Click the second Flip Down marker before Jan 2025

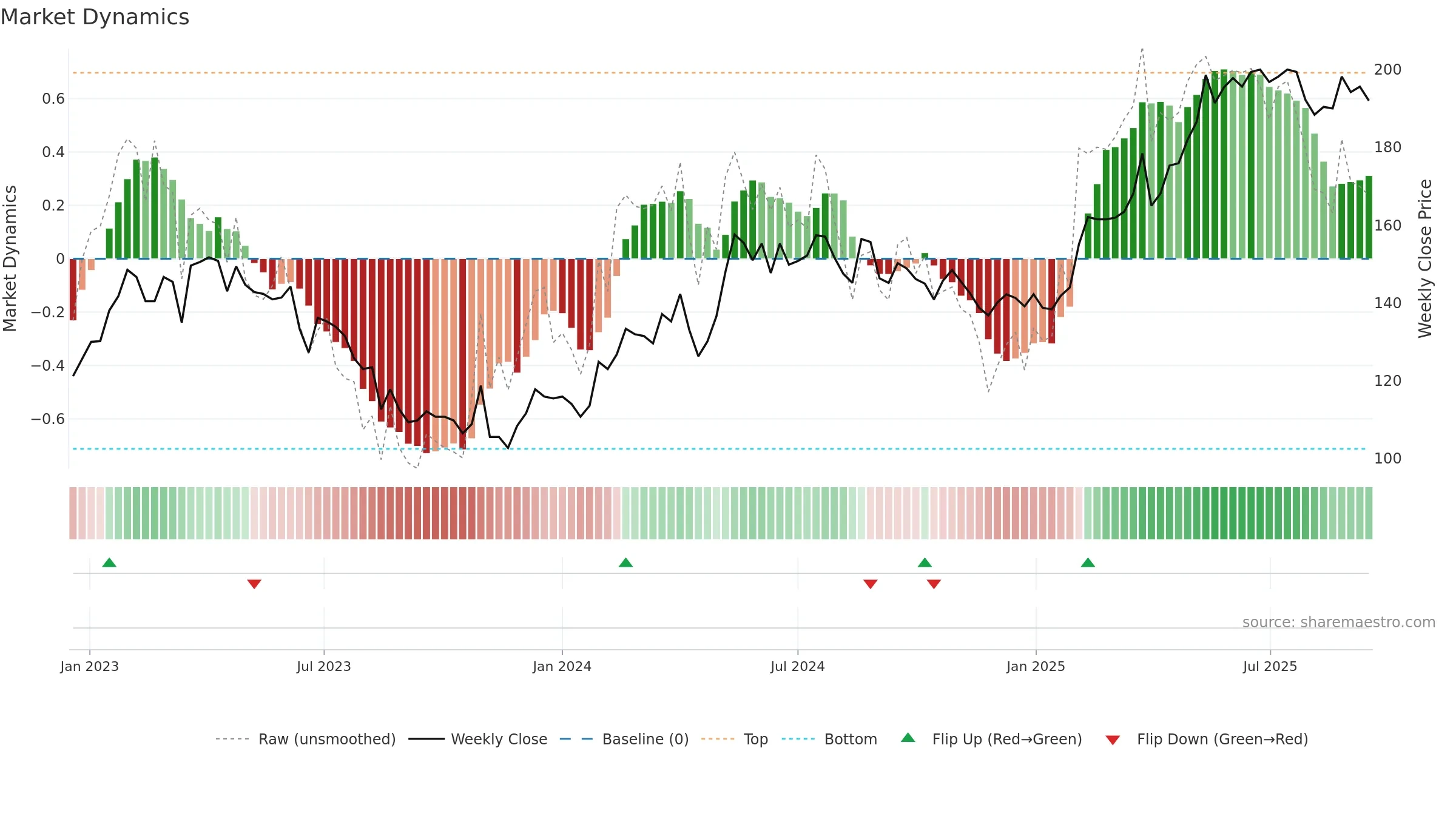[934, 584]
